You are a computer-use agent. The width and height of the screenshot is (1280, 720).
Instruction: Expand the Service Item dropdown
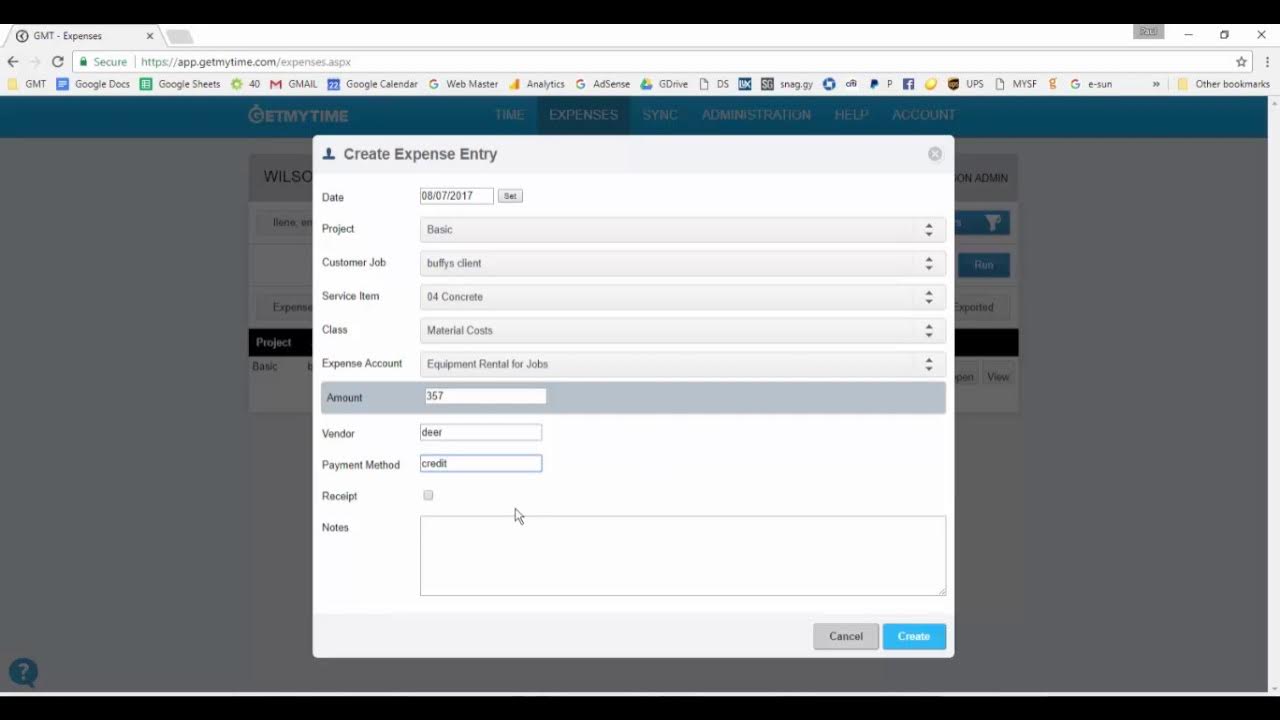coord(683,297)
